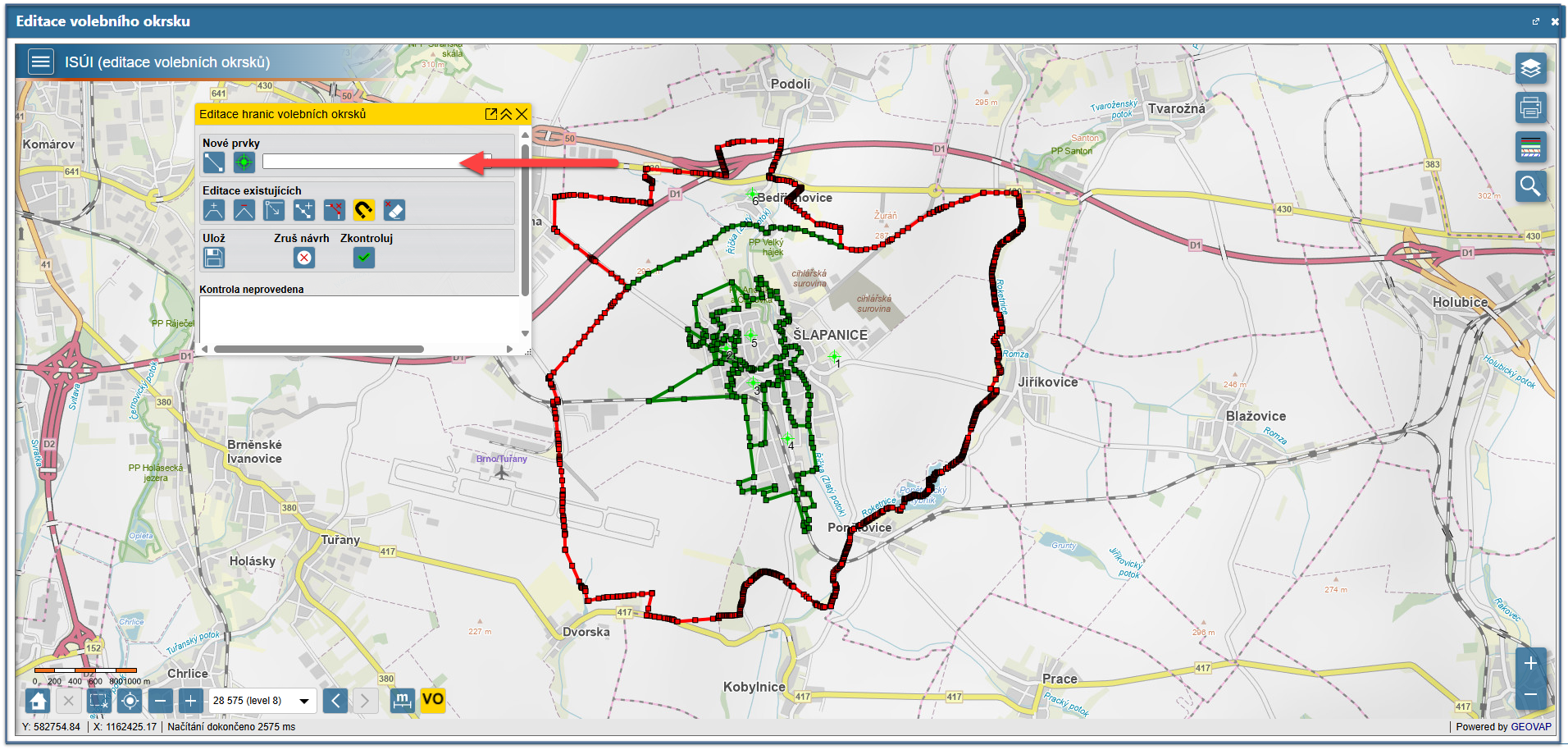Click the printer icon on the map
Viewport: 1568px width, 750px height.
click(1530, 107)
